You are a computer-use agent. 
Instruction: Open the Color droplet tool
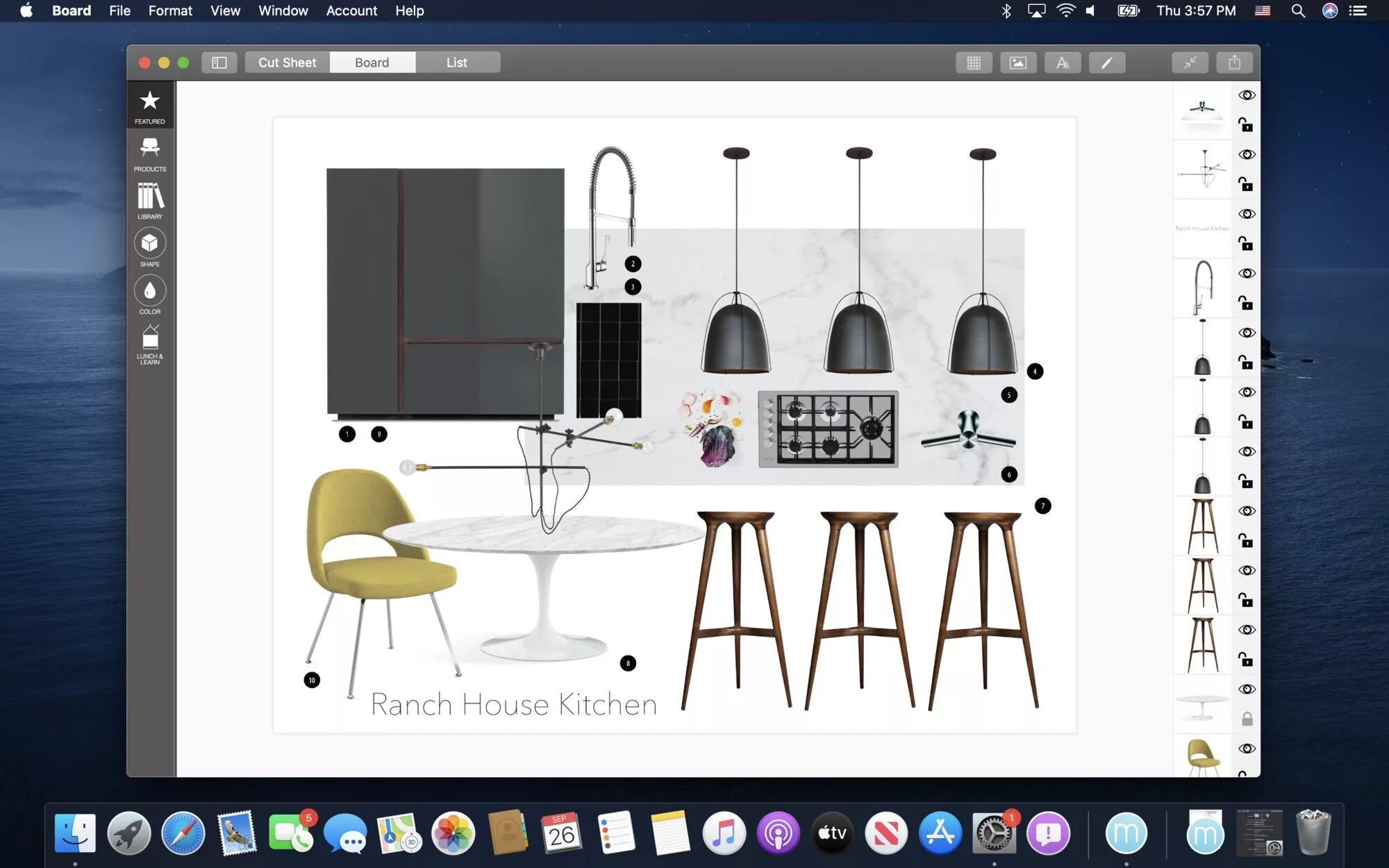pyautogui.click(x=149, y=294)
